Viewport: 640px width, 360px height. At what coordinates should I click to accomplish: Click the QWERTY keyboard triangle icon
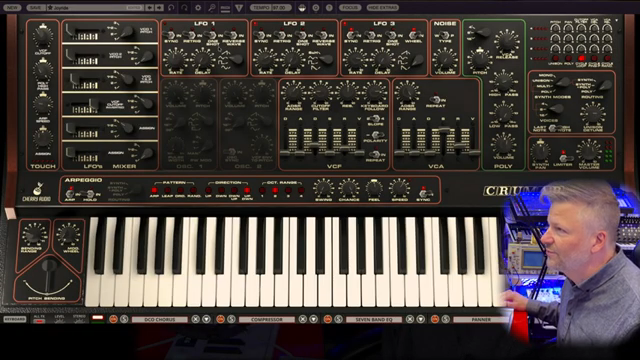coord(239,7)
